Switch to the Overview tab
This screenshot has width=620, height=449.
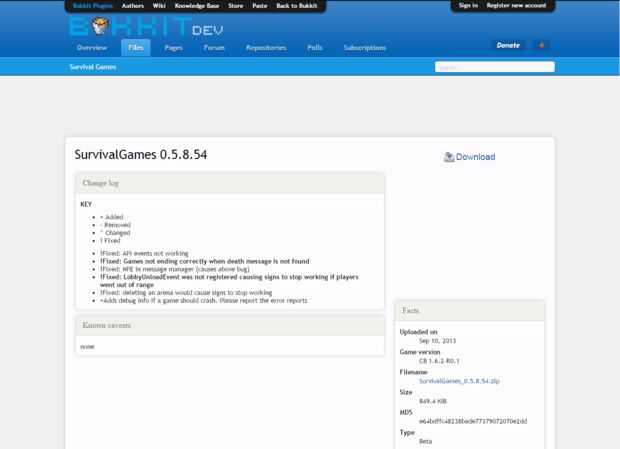point(92,47)
